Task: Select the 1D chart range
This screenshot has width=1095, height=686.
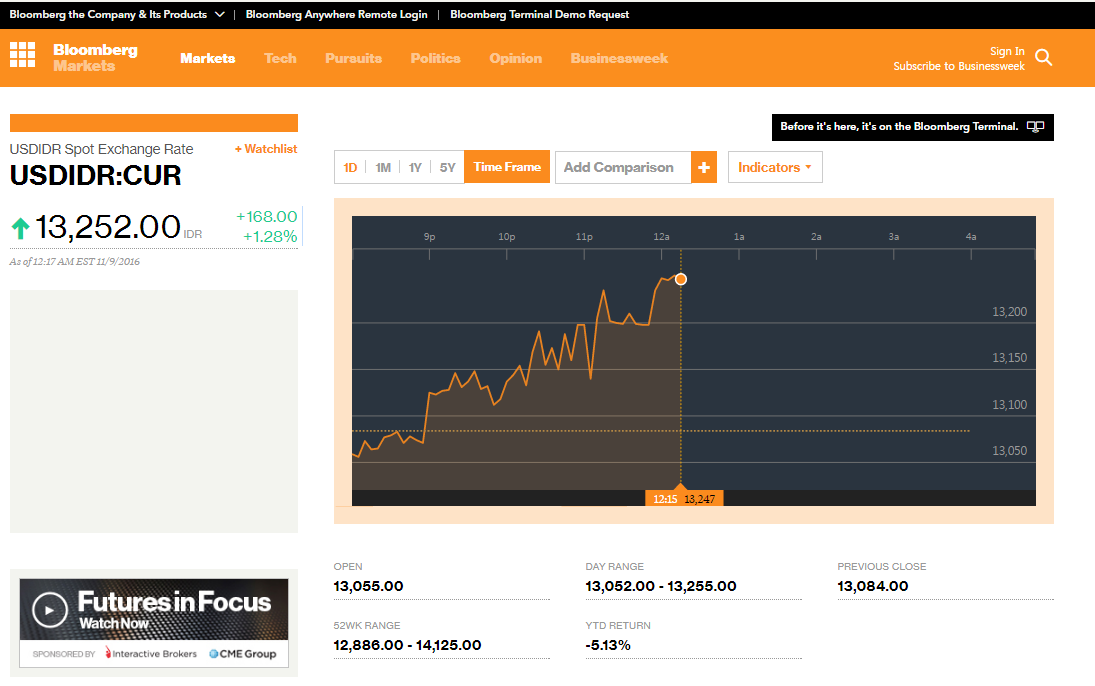Action: click(x=350, y=168)
